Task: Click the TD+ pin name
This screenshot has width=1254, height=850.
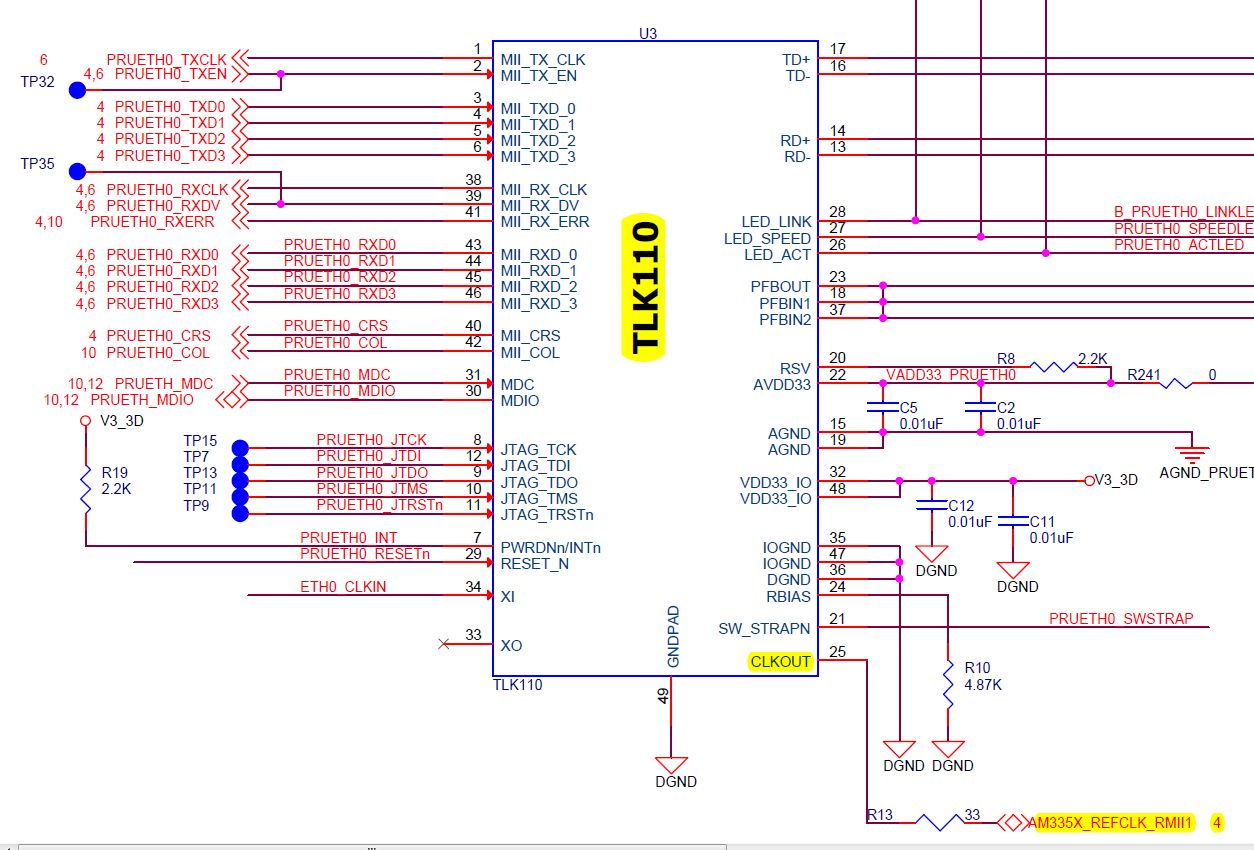Action: coord(796,60)
